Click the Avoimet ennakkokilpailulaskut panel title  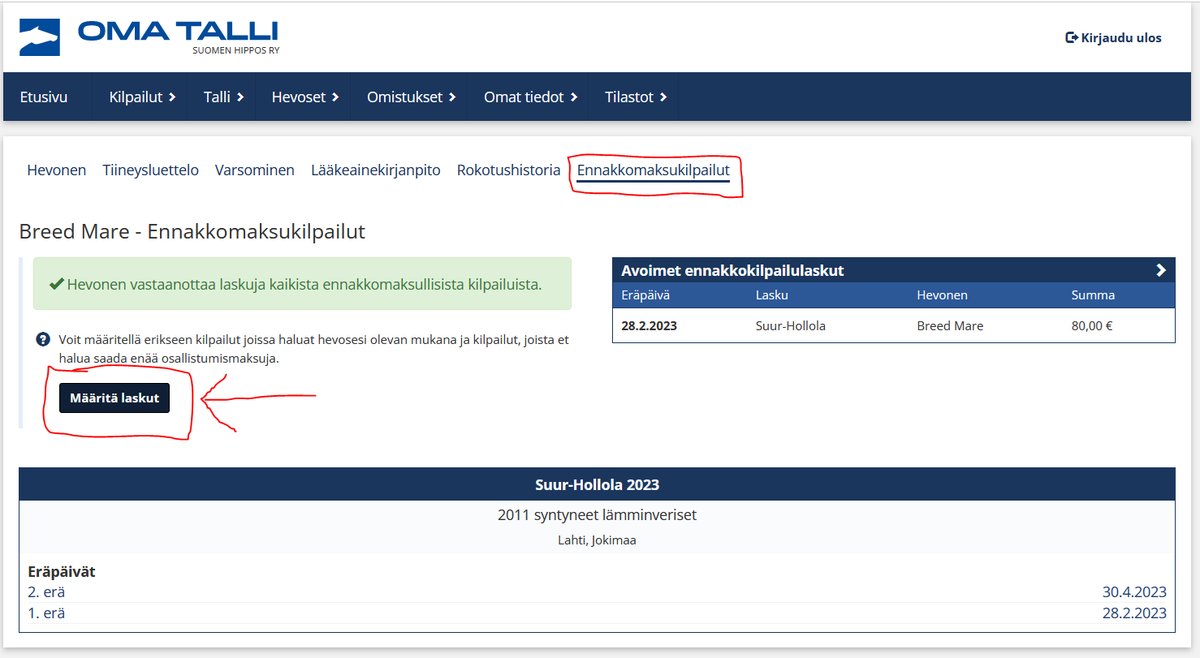733,271
